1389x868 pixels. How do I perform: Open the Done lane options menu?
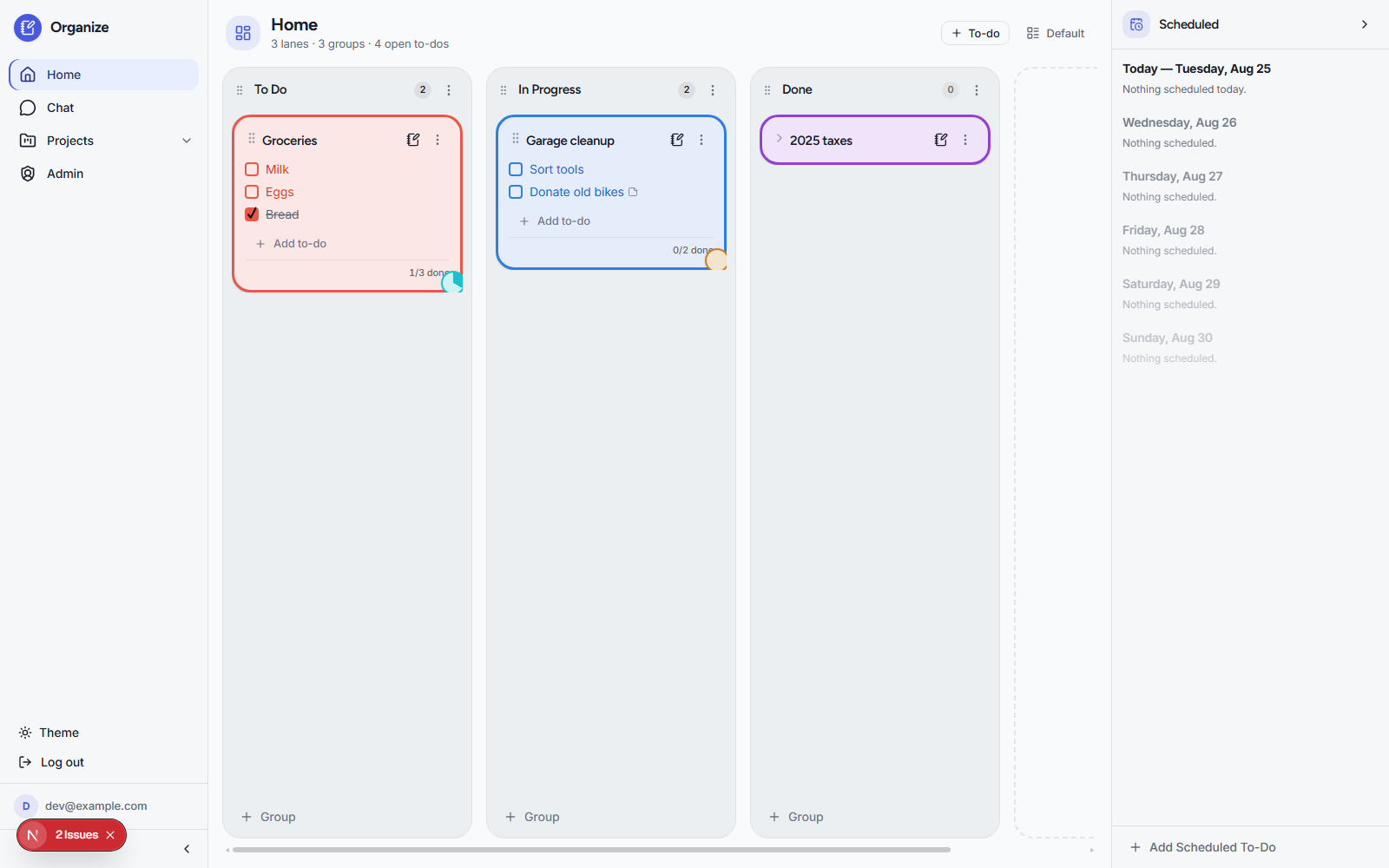[x=977, y=90]
